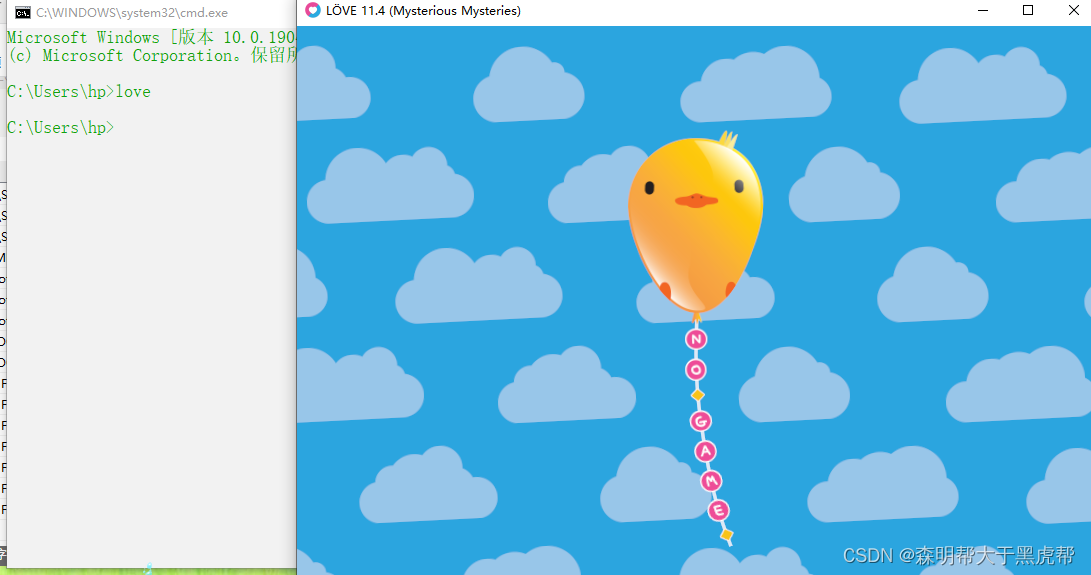The width and height of the screenshot is (1091, 575).
Task: Click the pink E bead on balloon string
Action: [718, 510]
